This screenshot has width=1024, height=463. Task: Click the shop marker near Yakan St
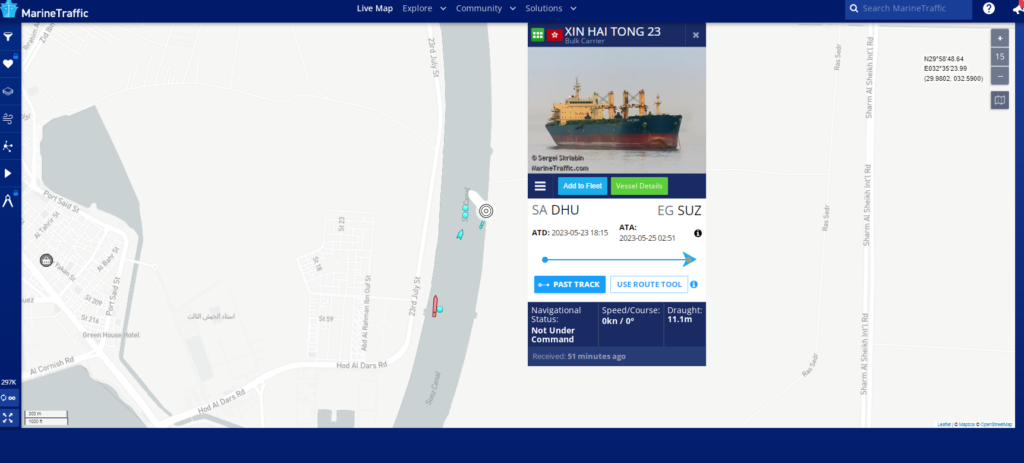46,261
